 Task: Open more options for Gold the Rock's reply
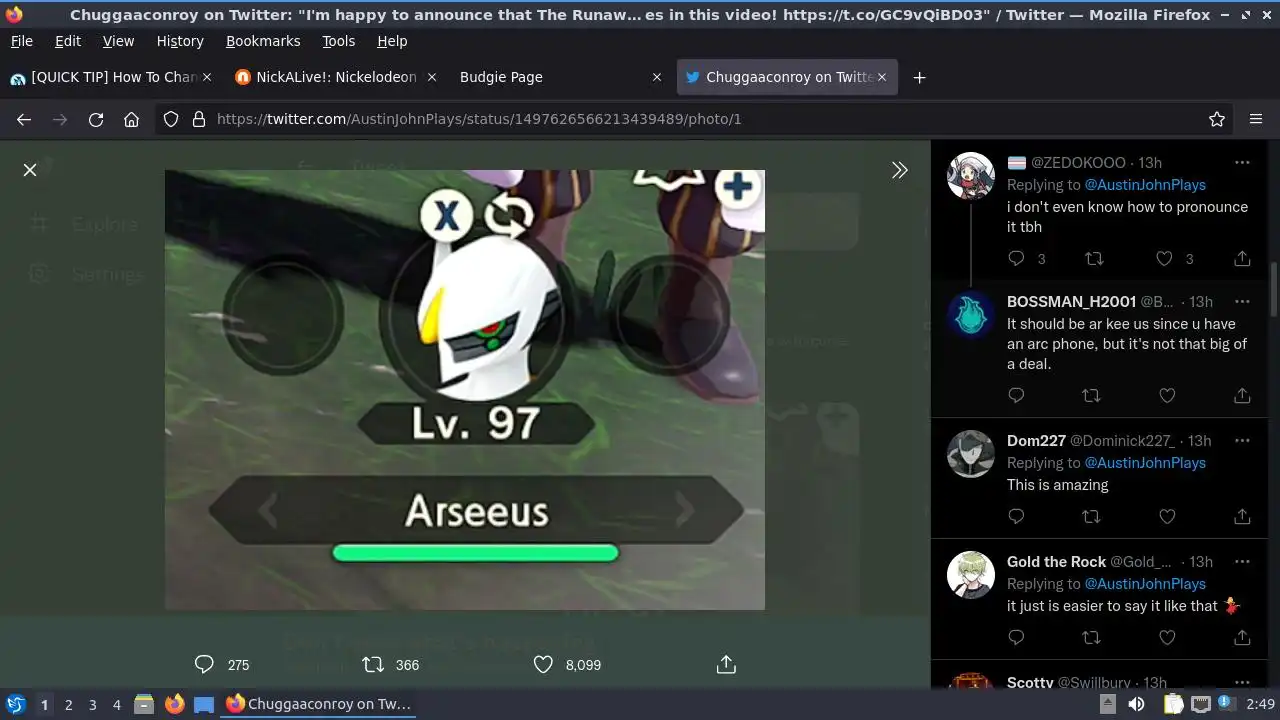pos(1242,561)
